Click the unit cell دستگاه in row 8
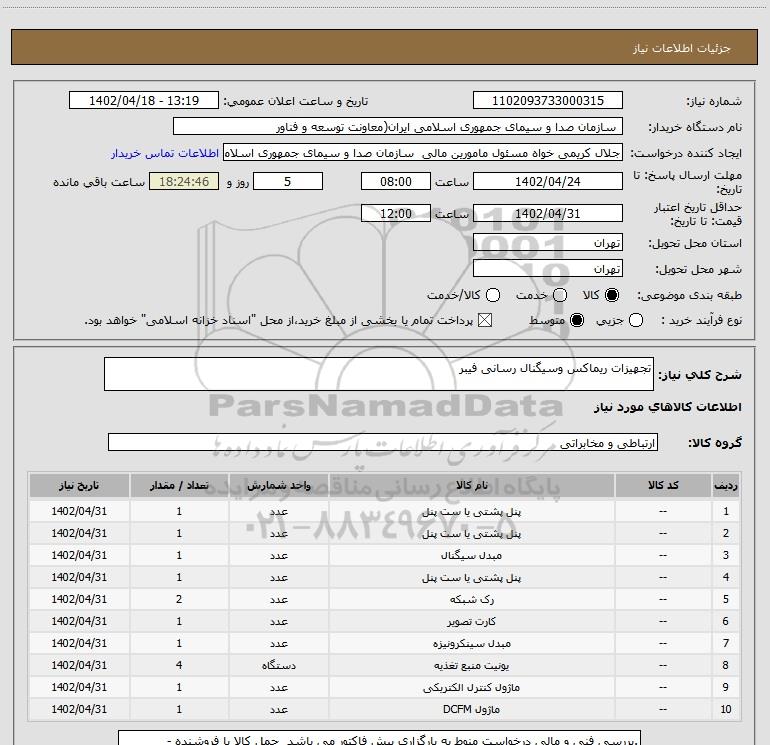 pyautogui.click(x=278, y=665)
